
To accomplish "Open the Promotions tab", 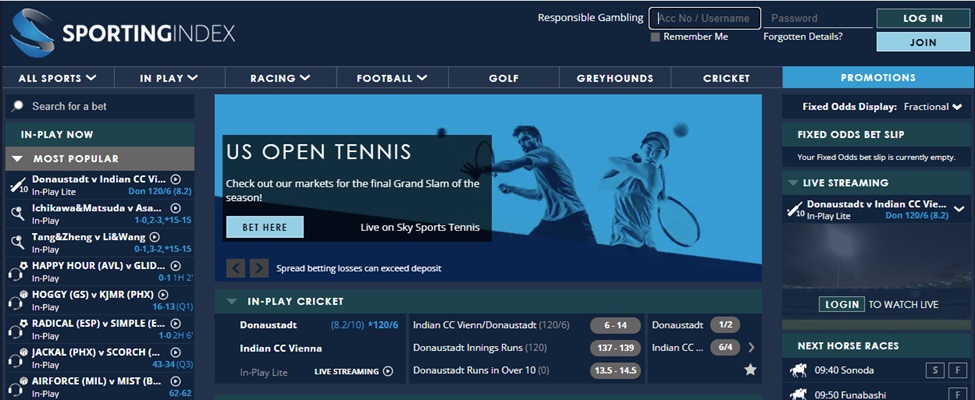I will [877, 78].
